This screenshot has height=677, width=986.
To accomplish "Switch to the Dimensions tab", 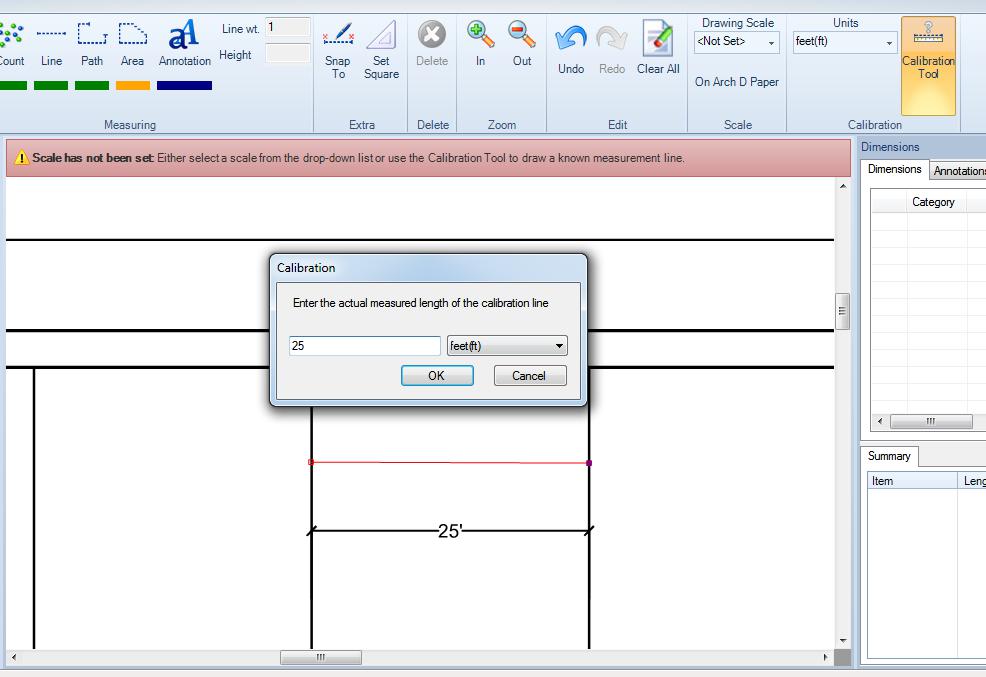I will (x=894, y=169).
